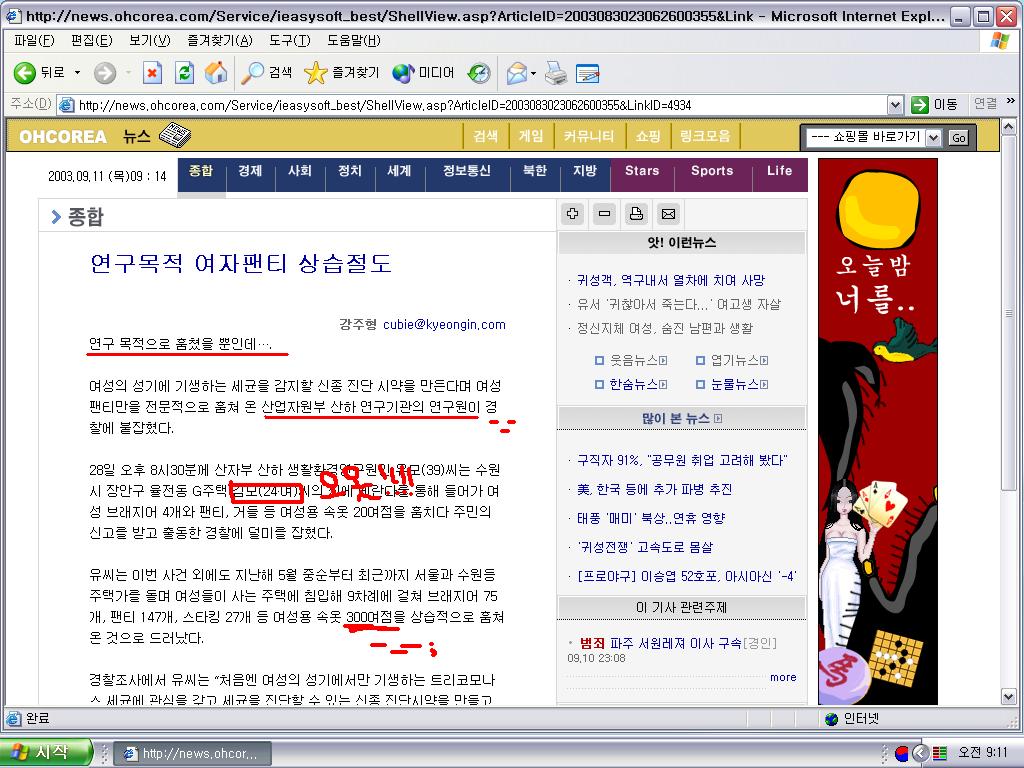Screen dimensions: 1024x768
Task: Go to Home via house icon
Action: click(216, 72)
